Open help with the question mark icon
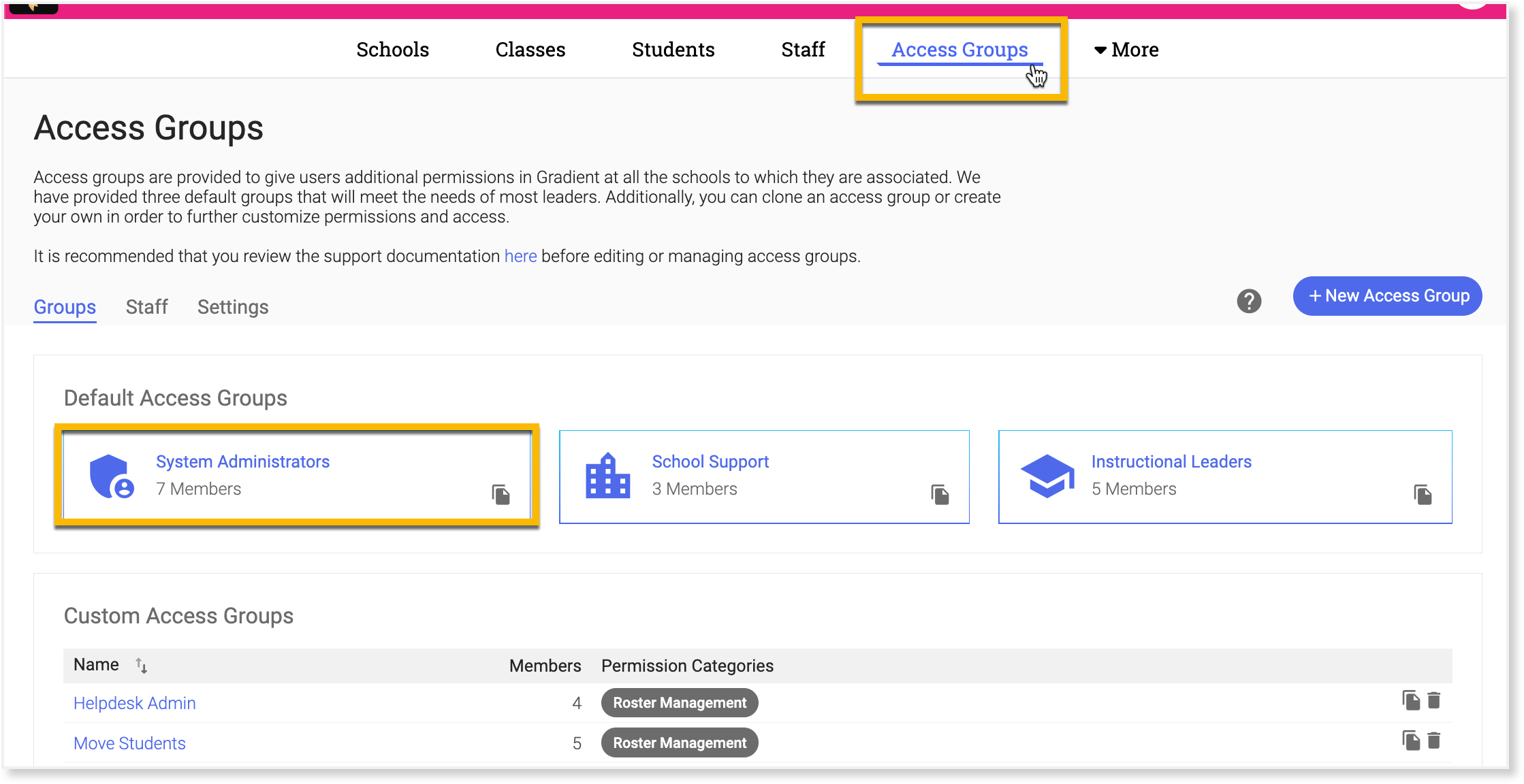This screenshot has height=784, width=1524. 1248,299
